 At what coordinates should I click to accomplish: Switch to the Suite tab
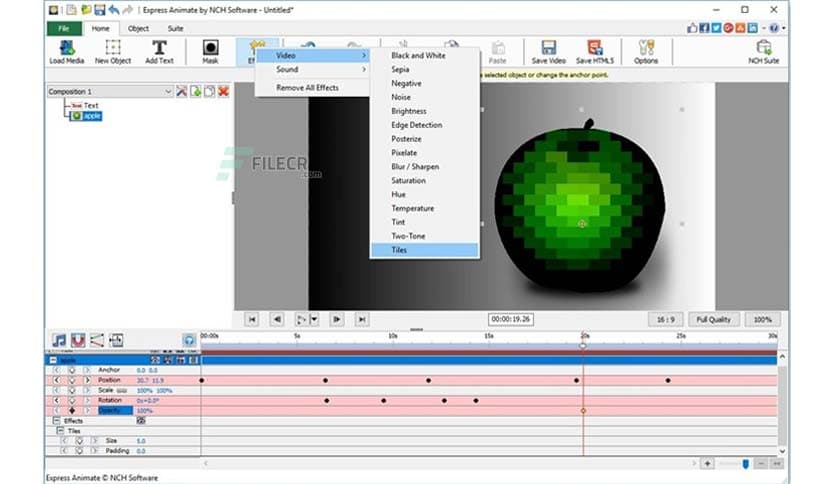(x=175, y=28)
